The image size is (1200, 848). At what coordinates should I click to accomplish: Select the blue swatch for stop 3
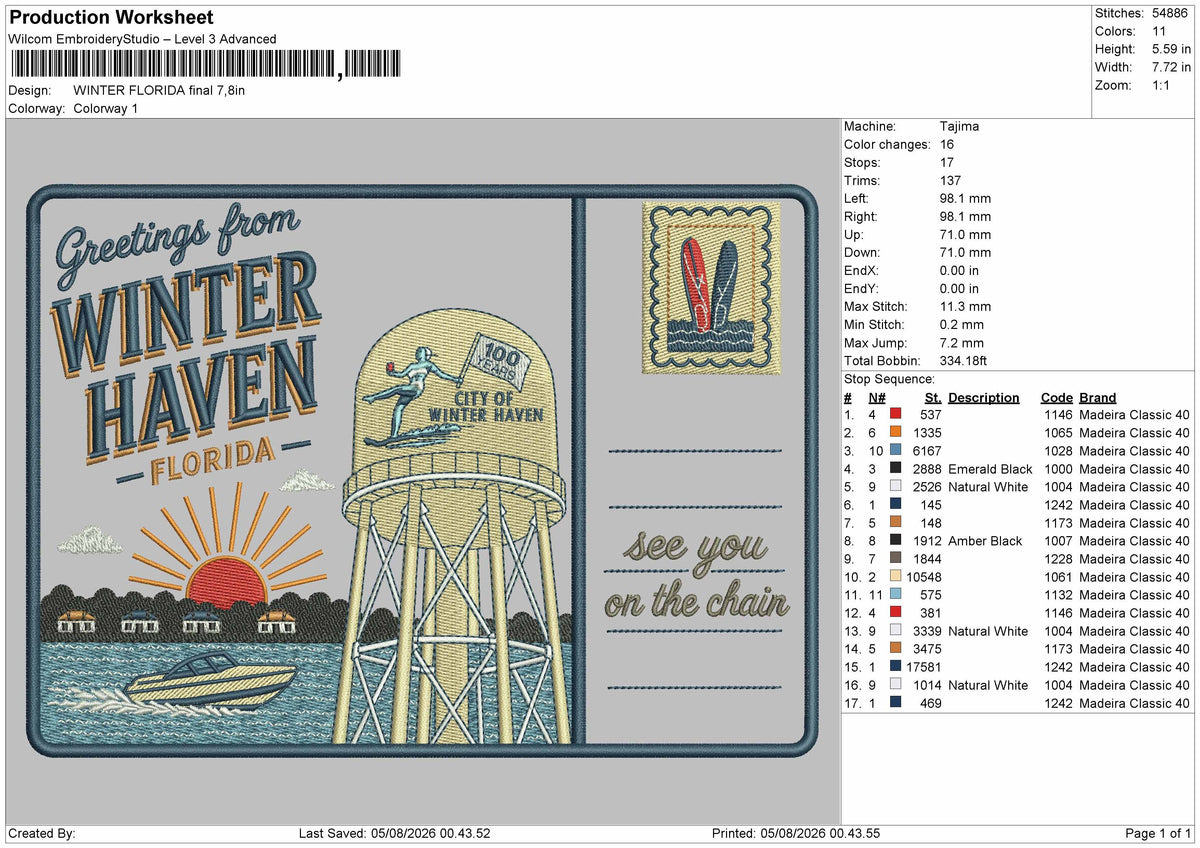[x=896, y=450]
